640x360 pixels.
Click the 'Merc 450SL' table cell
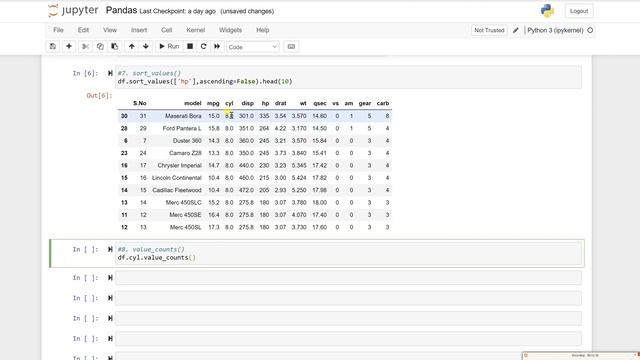186,227
